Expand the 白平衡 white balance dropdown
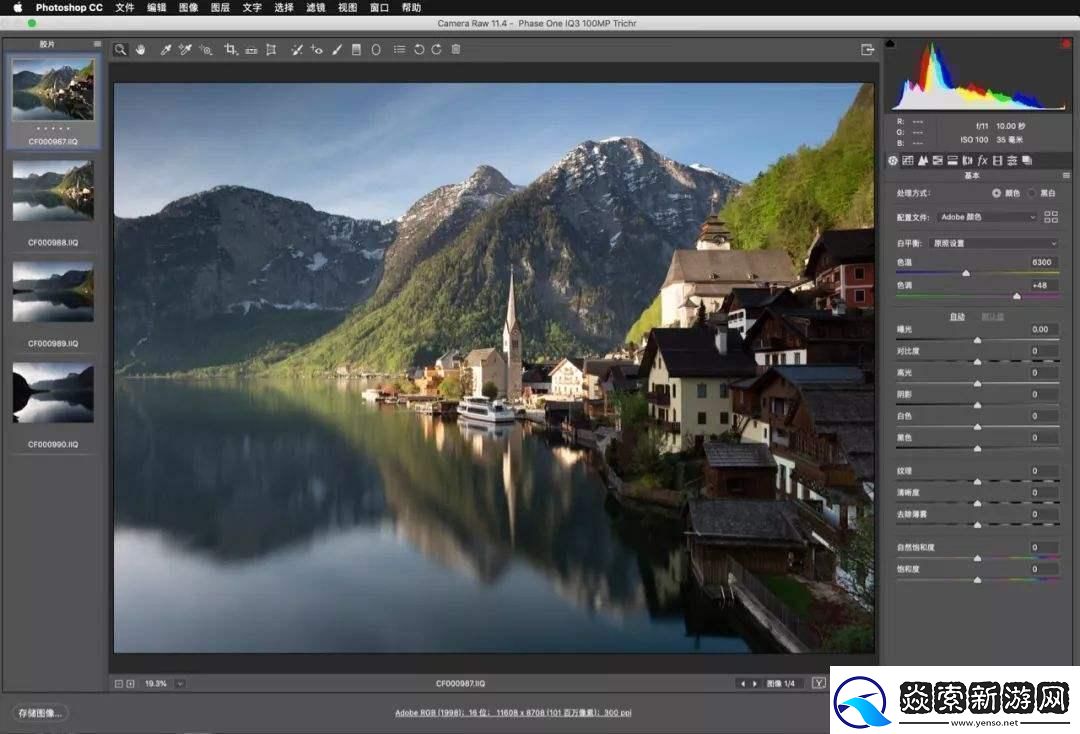1080x734 pixels. click(993, 243)
